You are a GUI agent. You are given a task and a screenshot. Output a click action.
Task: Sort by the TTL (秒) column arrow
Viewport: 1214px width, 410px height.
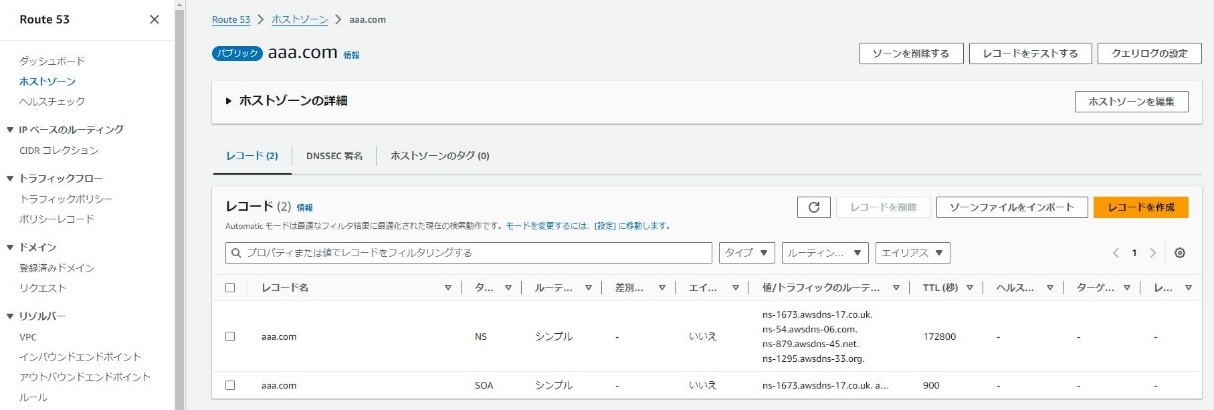tap(968, 288)
